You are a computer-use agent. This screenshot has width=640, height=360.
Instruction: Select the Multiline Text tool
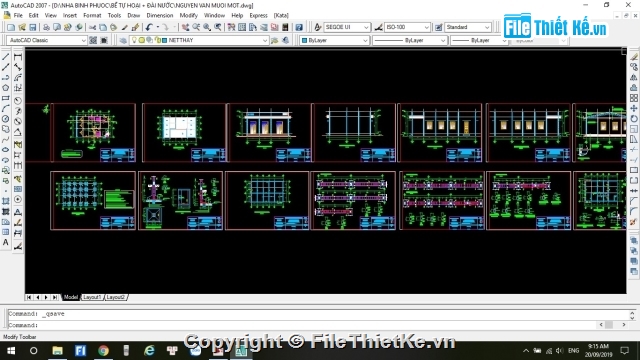pos(6,242)
